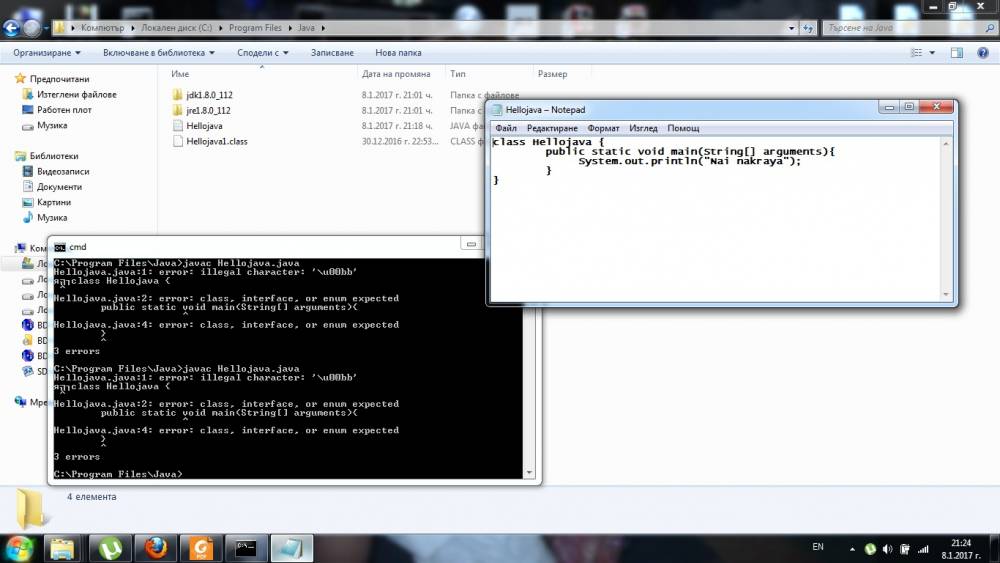Click the Explorer Back navigation arrow
The height and width of the screenshot is (563, 1000).
(11, 27)
